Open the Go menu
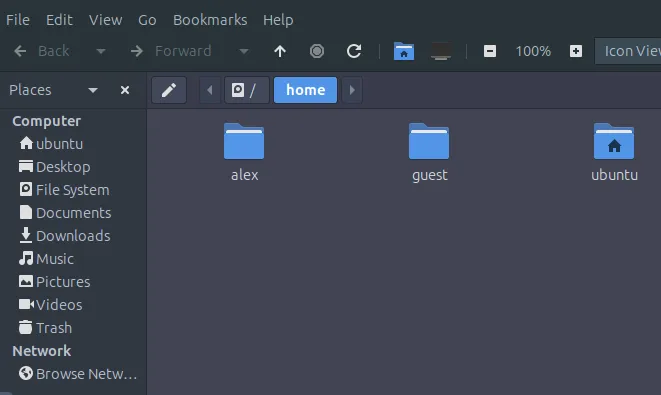The height and width of the screenshot is (395, 661). pyautogui.click(x=147, y=20)
